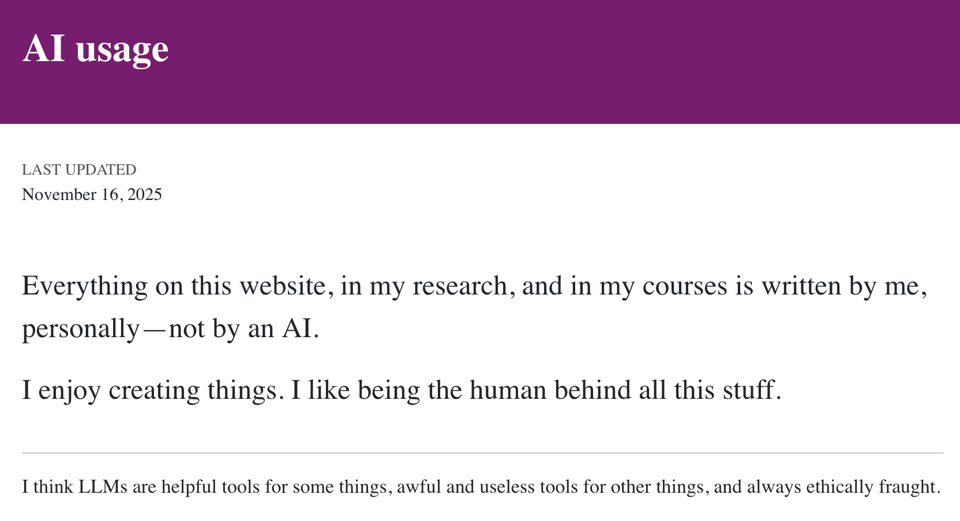Click the horizontal divider line
The width and height of the screenshot is (960, 521).
(482, 453)
